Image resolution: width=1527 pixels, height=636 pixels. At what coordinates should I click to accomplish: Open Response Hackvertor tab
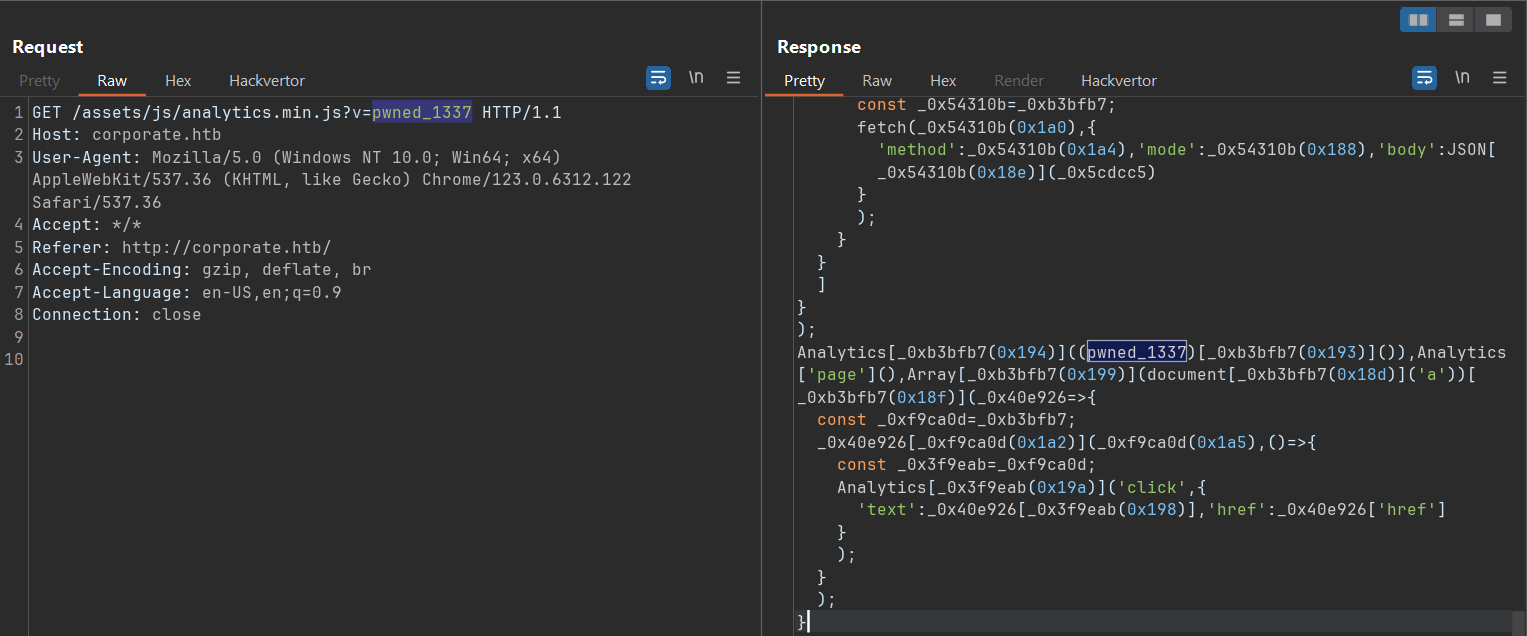coord(1119,81)
